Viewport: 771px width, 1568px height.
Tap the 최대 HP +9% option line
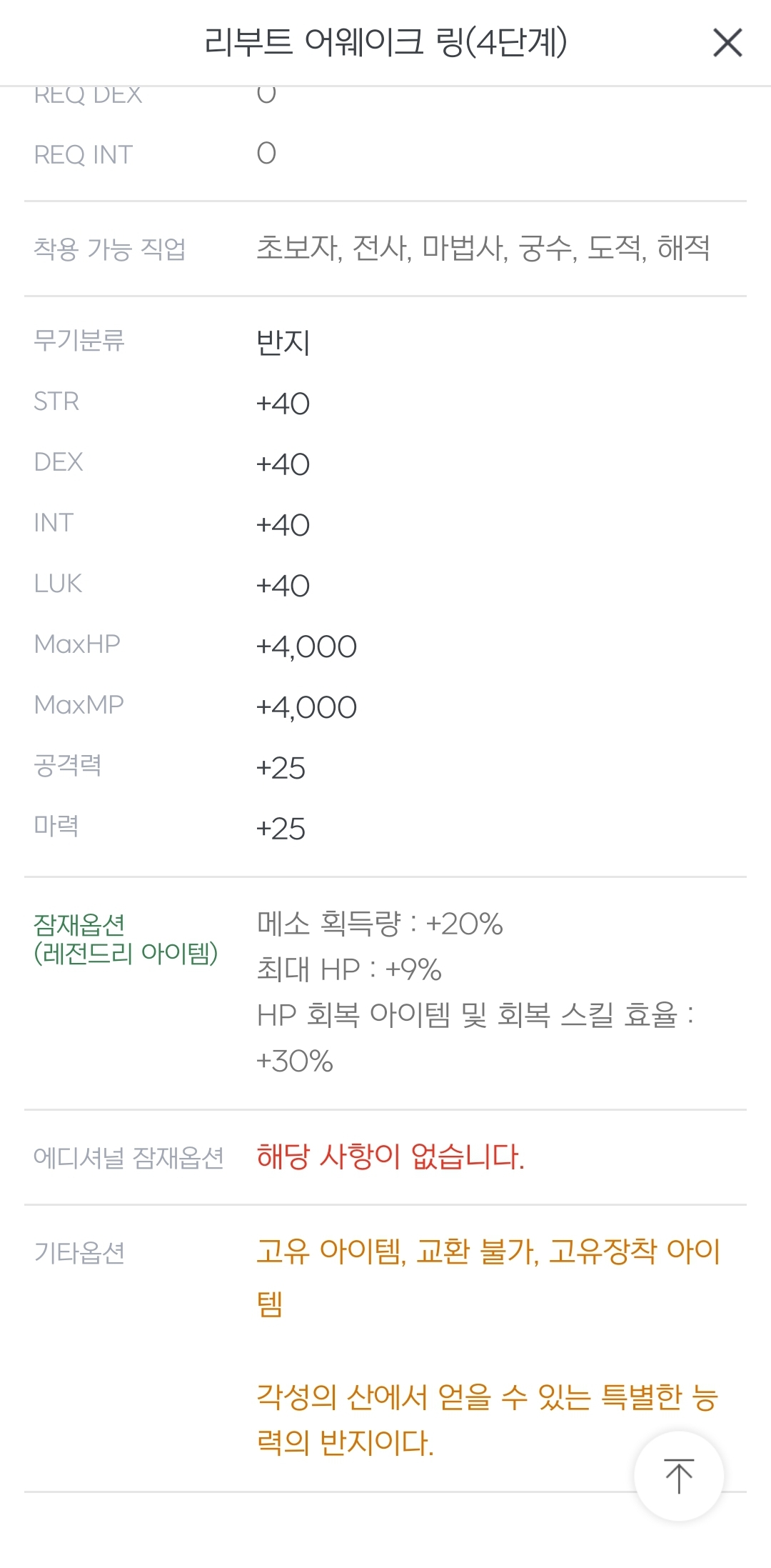click(348, 969)
